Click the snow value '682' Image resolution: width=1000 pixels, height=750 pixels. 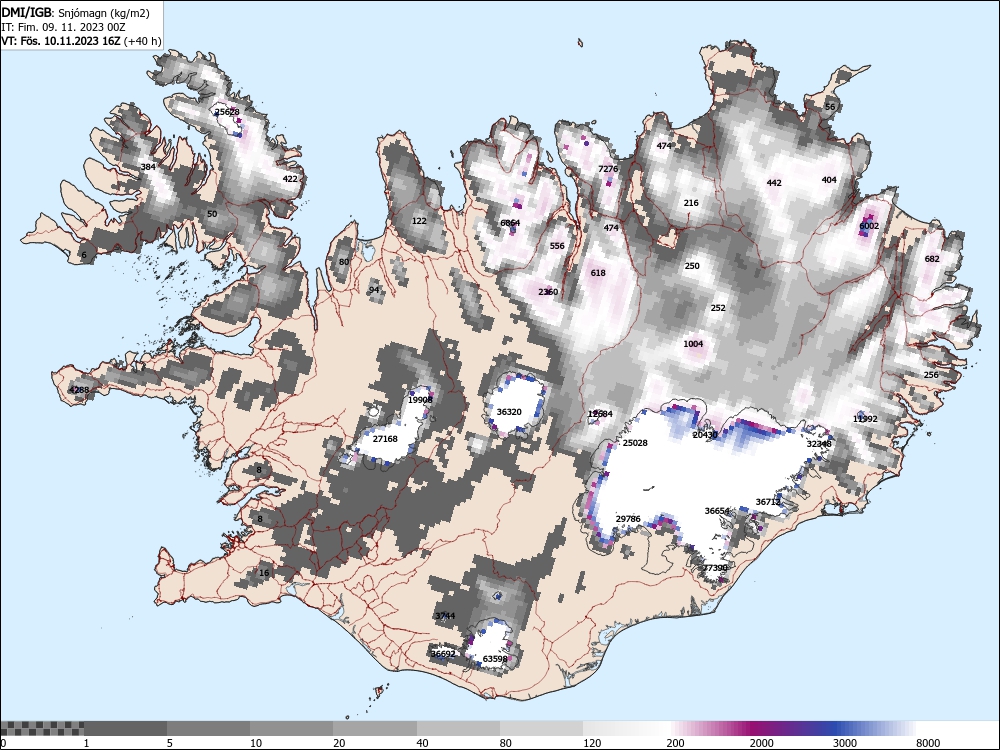pos(932,258)
